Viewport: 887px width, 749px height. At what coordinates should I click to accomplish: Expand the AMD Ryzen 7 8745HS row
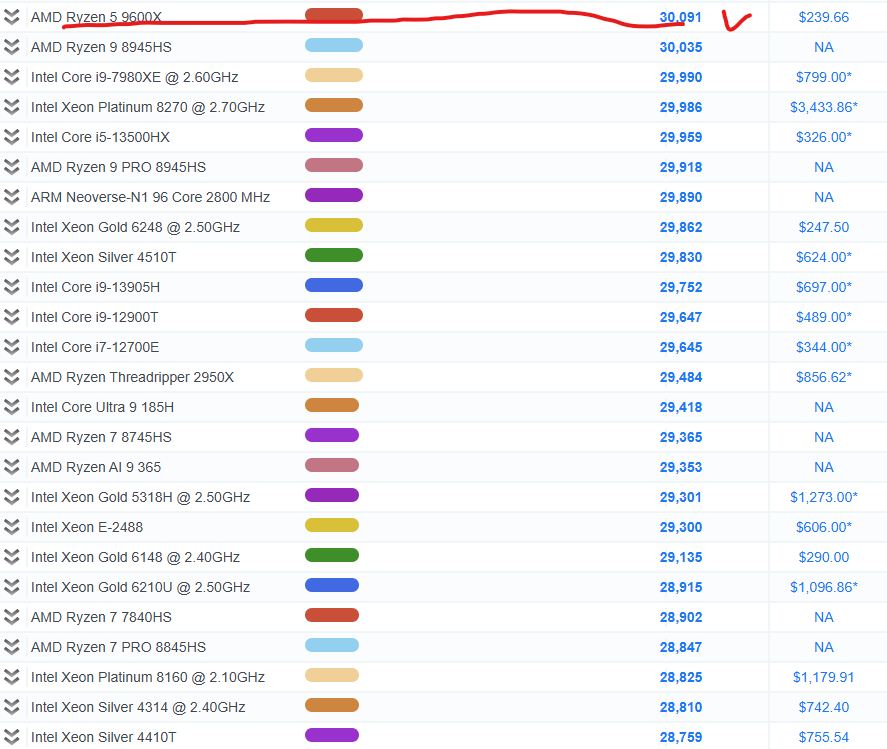tap(11, 437)
